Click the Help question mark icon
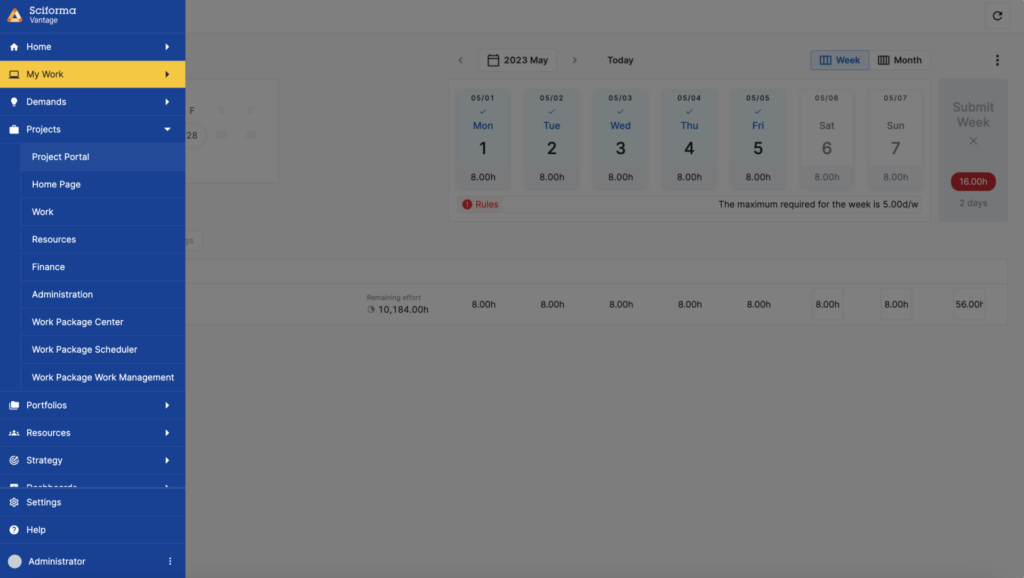 pos(14,530)
